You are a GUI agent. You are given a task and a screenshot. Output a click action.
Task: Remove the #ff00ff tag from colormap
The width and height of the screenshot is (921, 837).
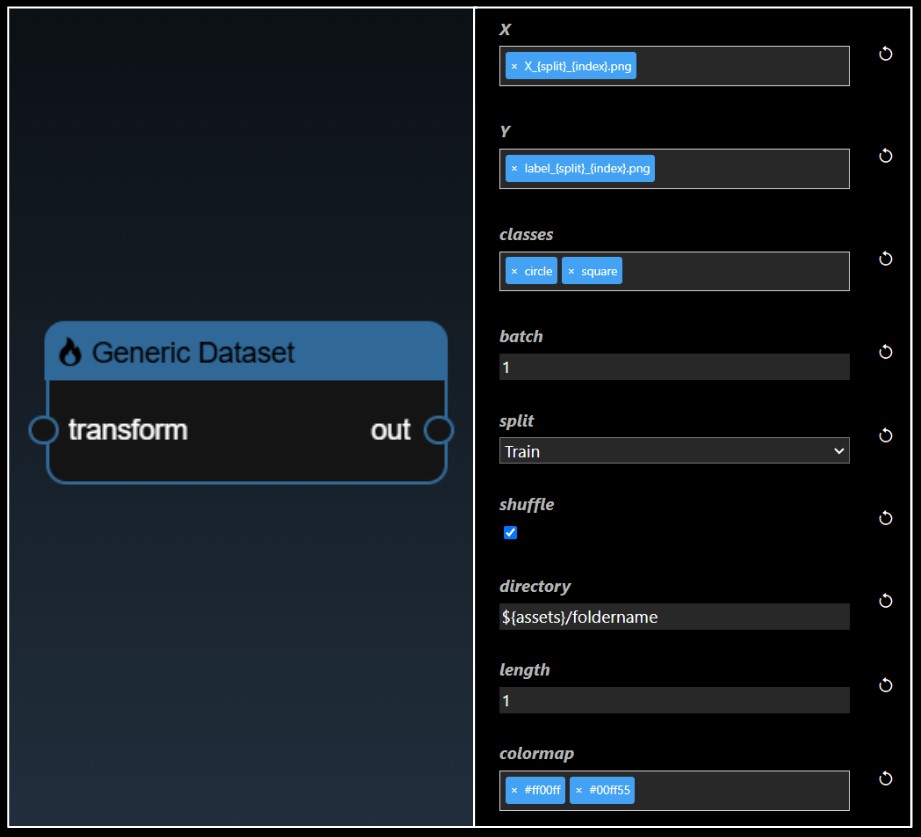514,790
